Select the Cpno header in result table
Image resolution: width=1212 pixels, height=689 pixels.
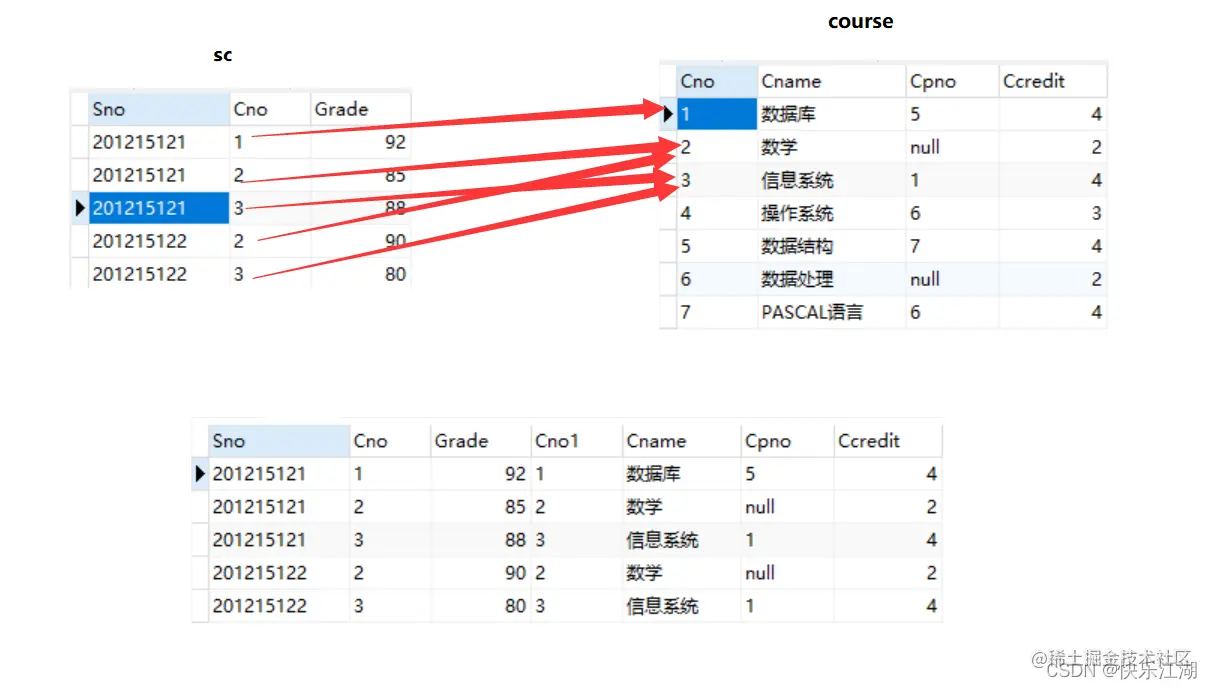(x=787, y=440)
